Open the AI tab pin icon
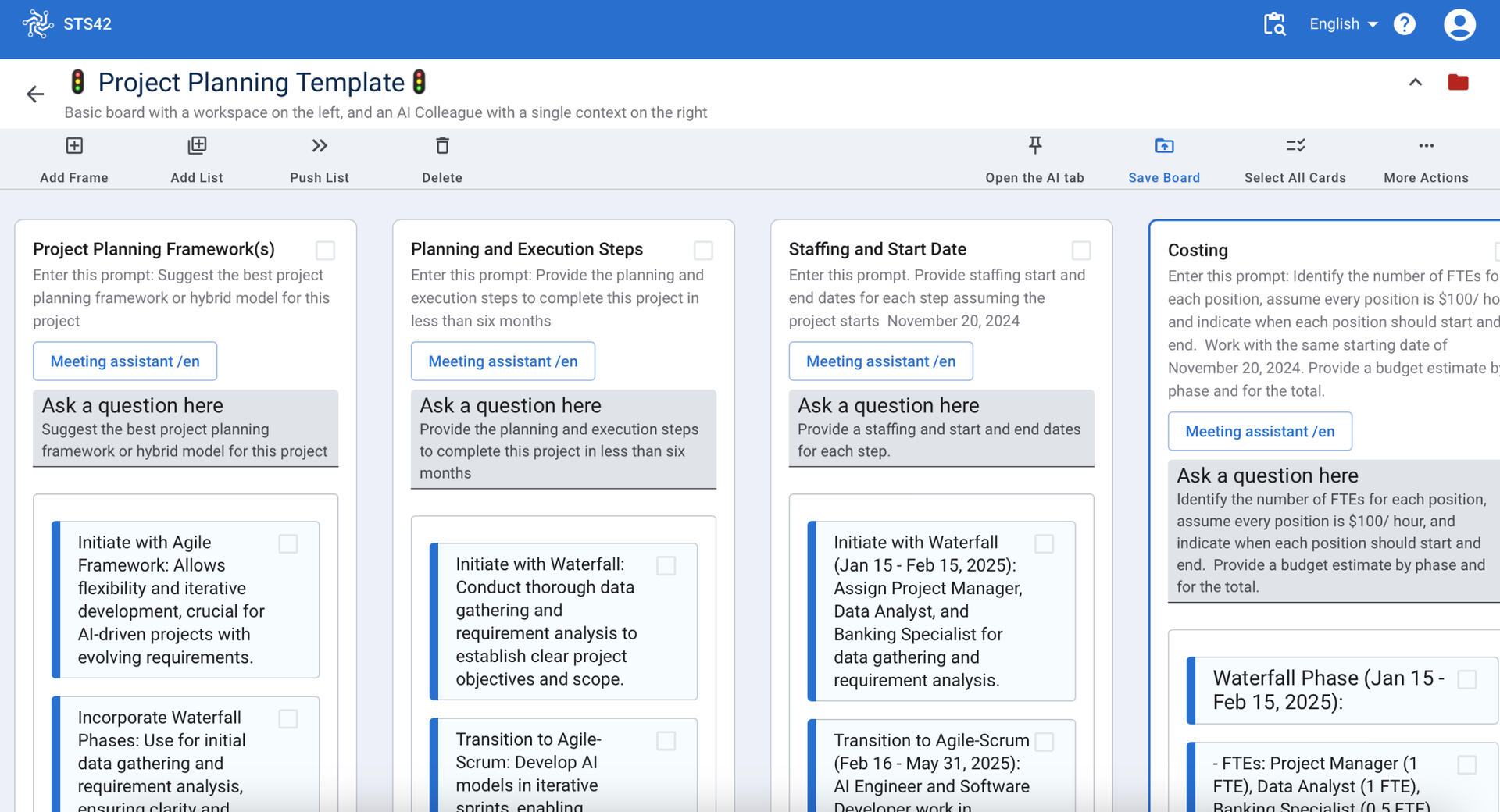 pyautogui.click(x=1034, y=145)
